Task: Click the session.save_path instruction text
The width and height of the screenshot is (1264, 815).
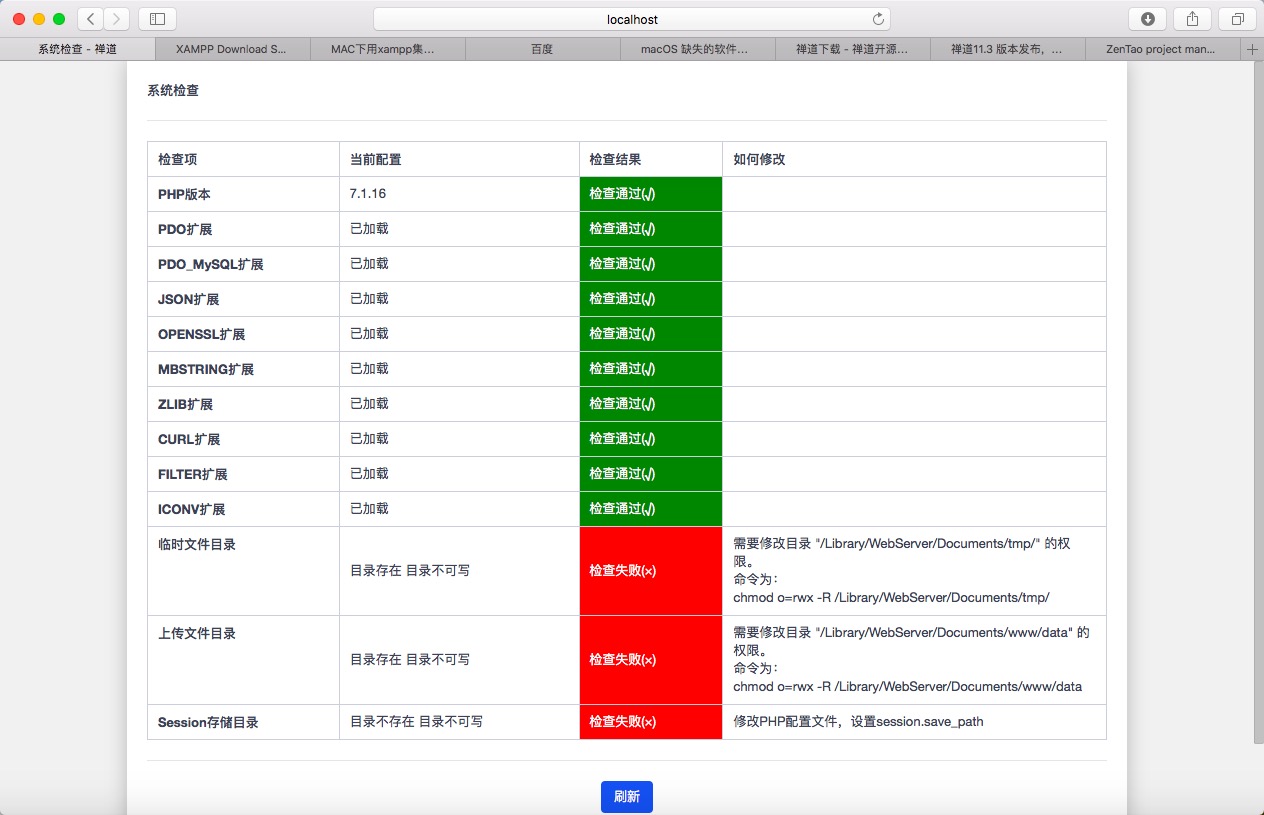Action: [858, 721]
